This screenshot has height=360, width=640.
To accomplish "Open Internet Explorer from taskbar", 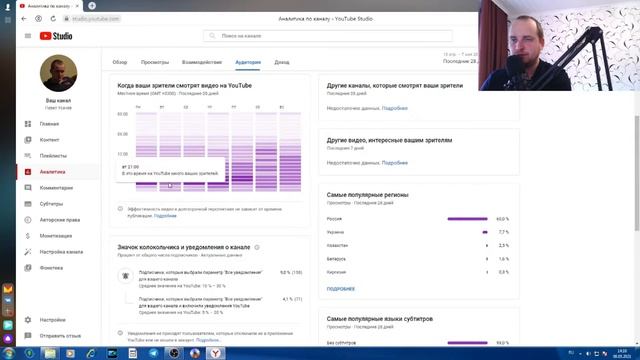I will (91, 353).
